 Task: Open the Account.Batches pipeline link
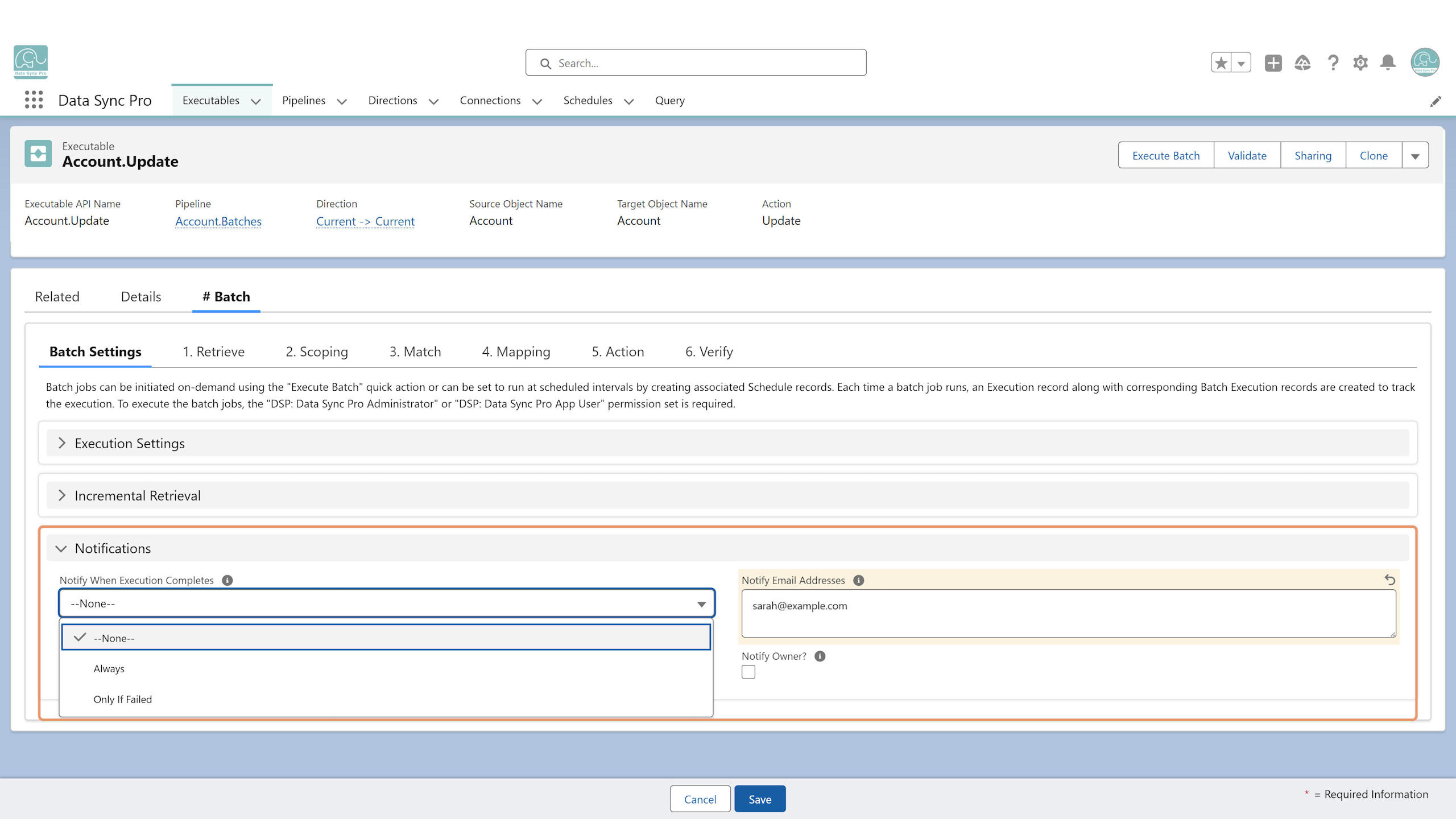[218, 221]
